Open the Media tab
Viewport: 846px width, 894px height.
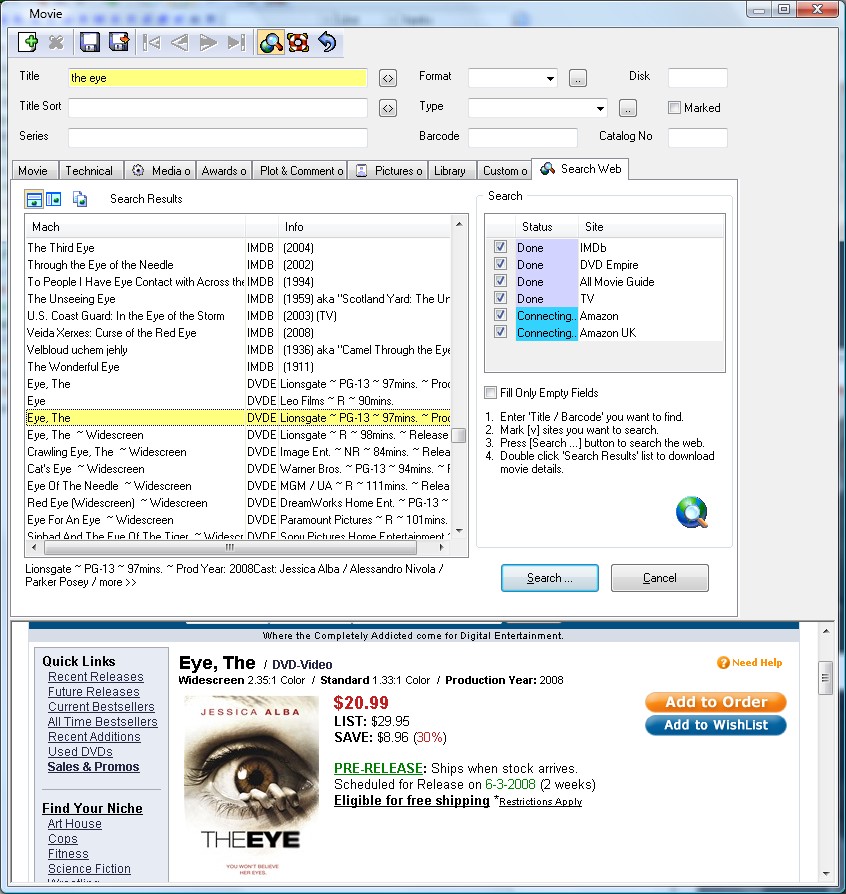(x=161, y=171)
